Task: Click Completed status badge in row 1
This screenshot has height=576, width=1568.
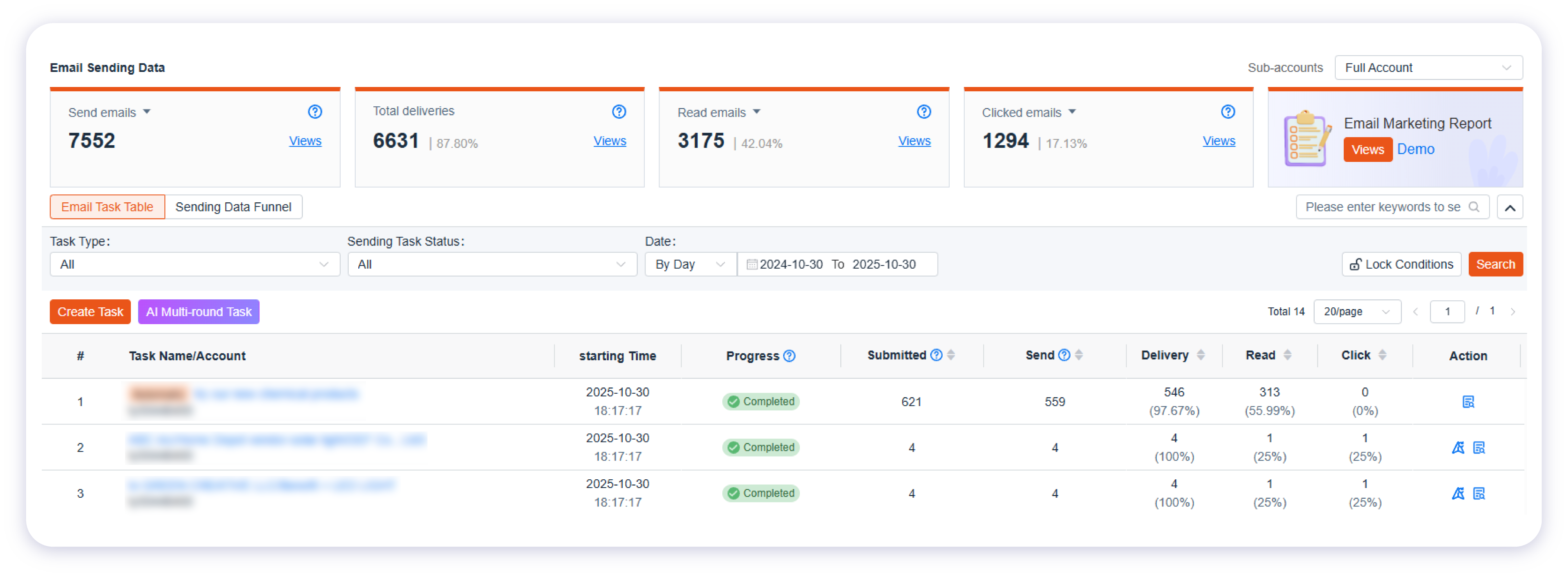Action: 761,402
